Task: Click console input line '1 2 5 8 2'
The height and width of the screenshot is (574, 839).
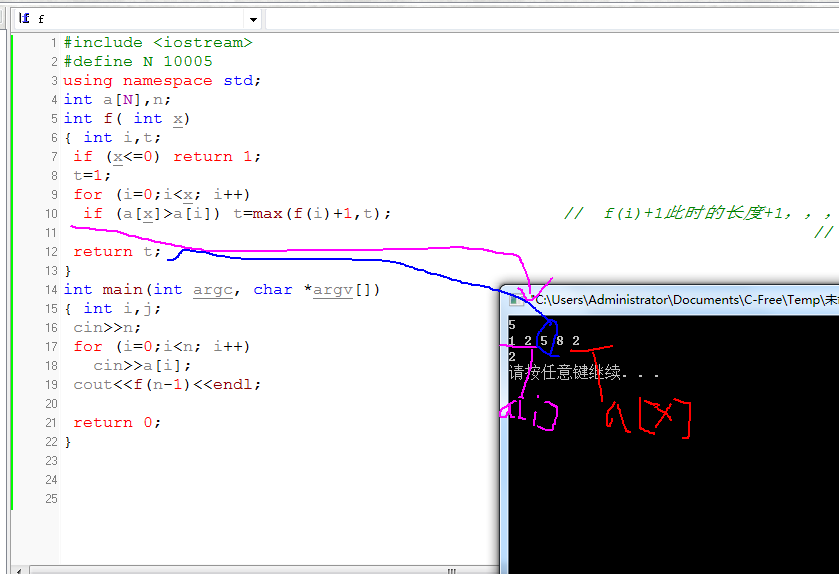Action: (544, 341)
